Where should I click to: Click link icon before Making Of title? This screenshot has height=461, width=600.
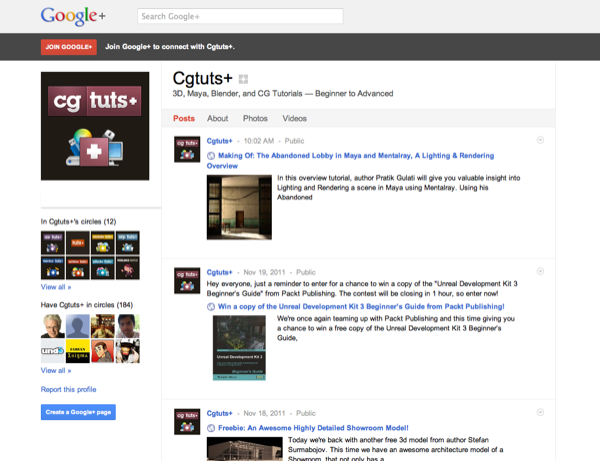tap(211, 156)
